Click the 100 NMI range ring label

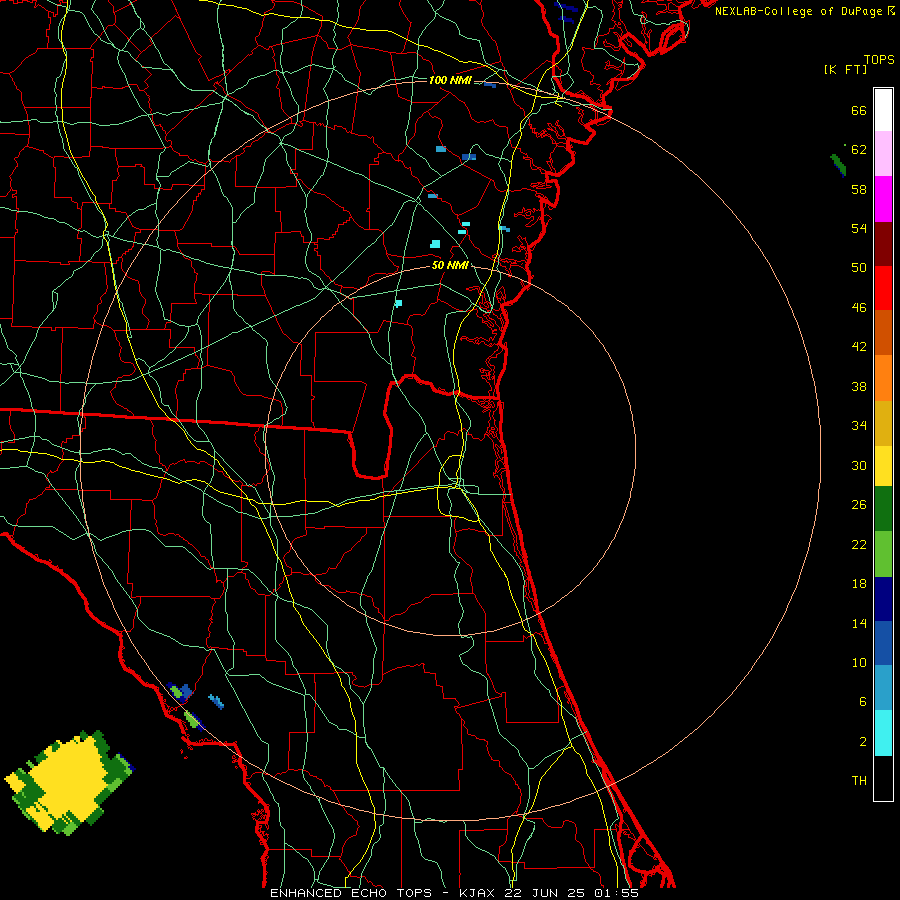click(x=450, y=80)
